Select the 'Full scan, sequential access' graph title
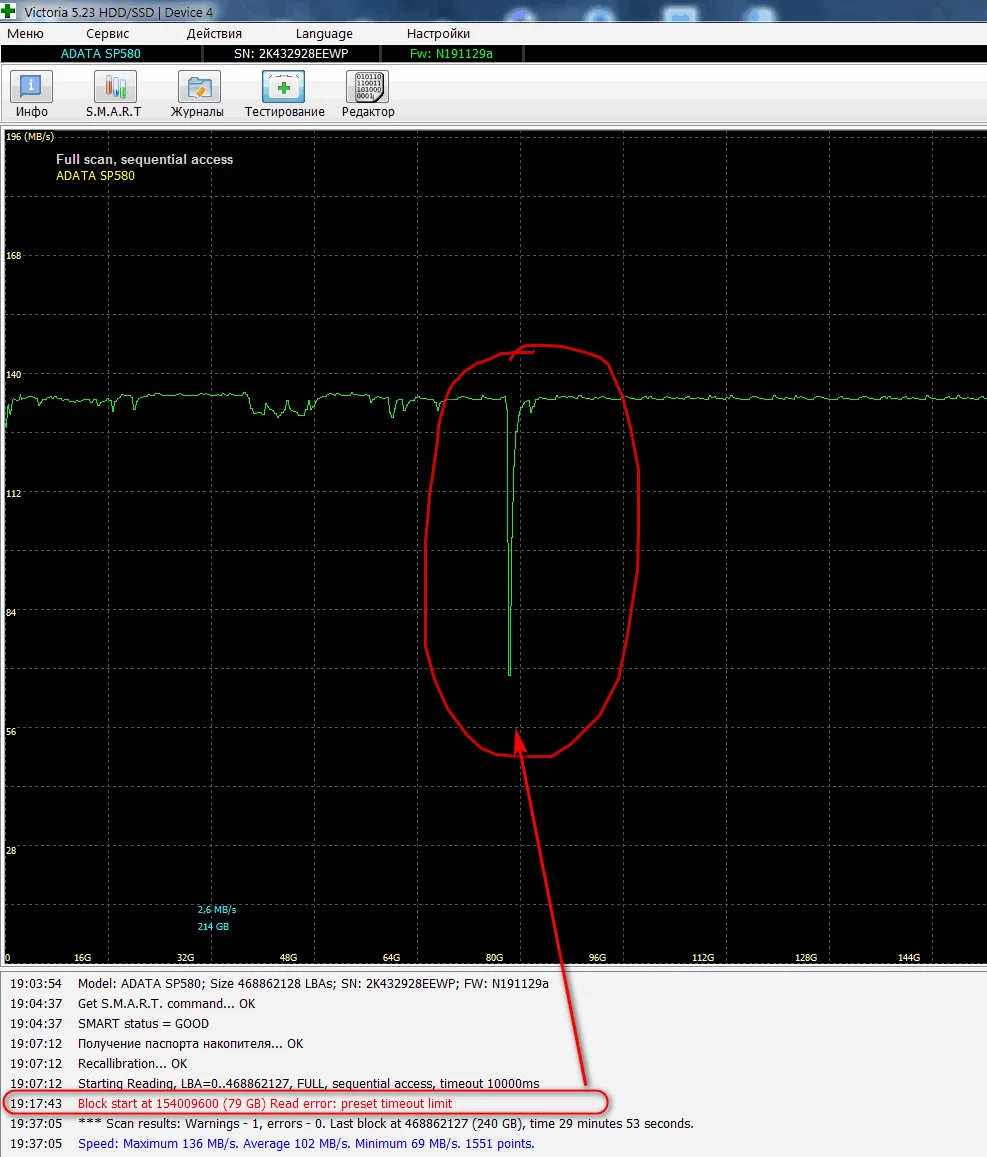Image resolution: width=987 pixels, height=1157 pixels. 145,159
